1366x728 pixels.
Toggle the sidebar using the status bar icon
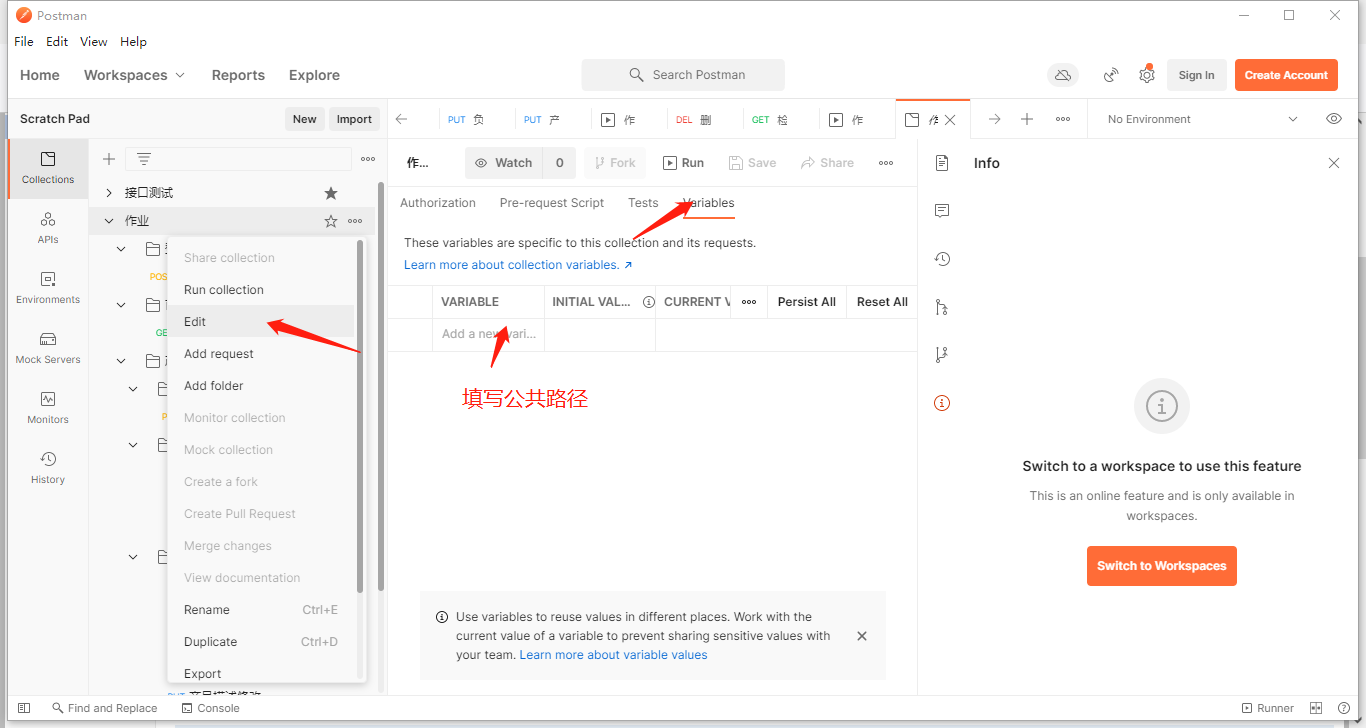[x=24, y=708]
